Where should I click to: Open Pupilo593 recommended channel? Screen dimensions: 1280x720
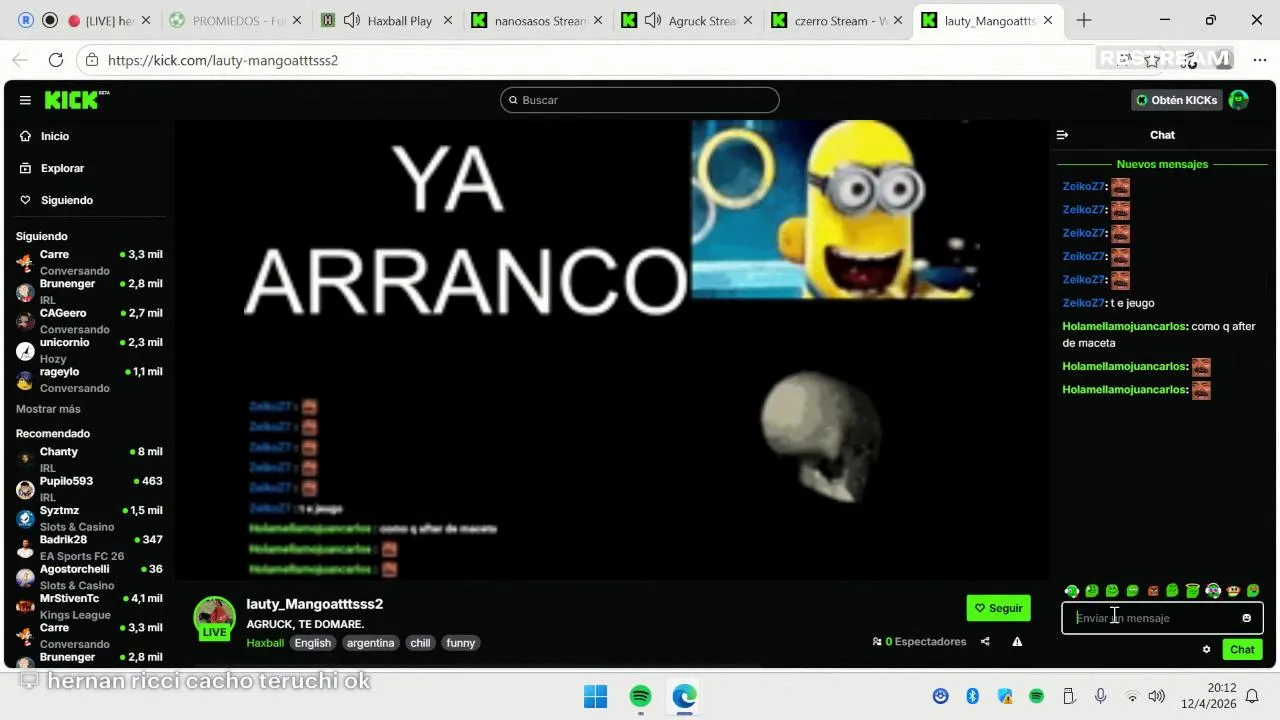[89, 489]
